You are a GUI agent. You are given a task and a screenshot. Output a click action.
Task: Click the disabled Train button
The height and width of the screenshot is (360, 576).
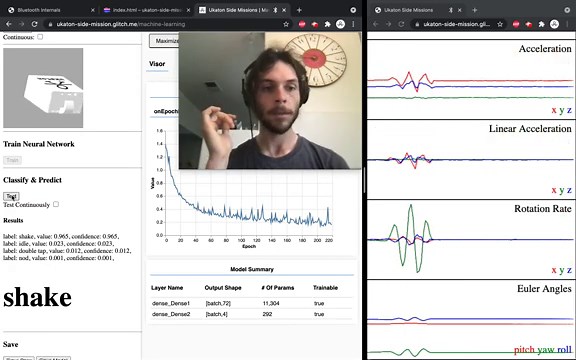[x=12, y=160]
